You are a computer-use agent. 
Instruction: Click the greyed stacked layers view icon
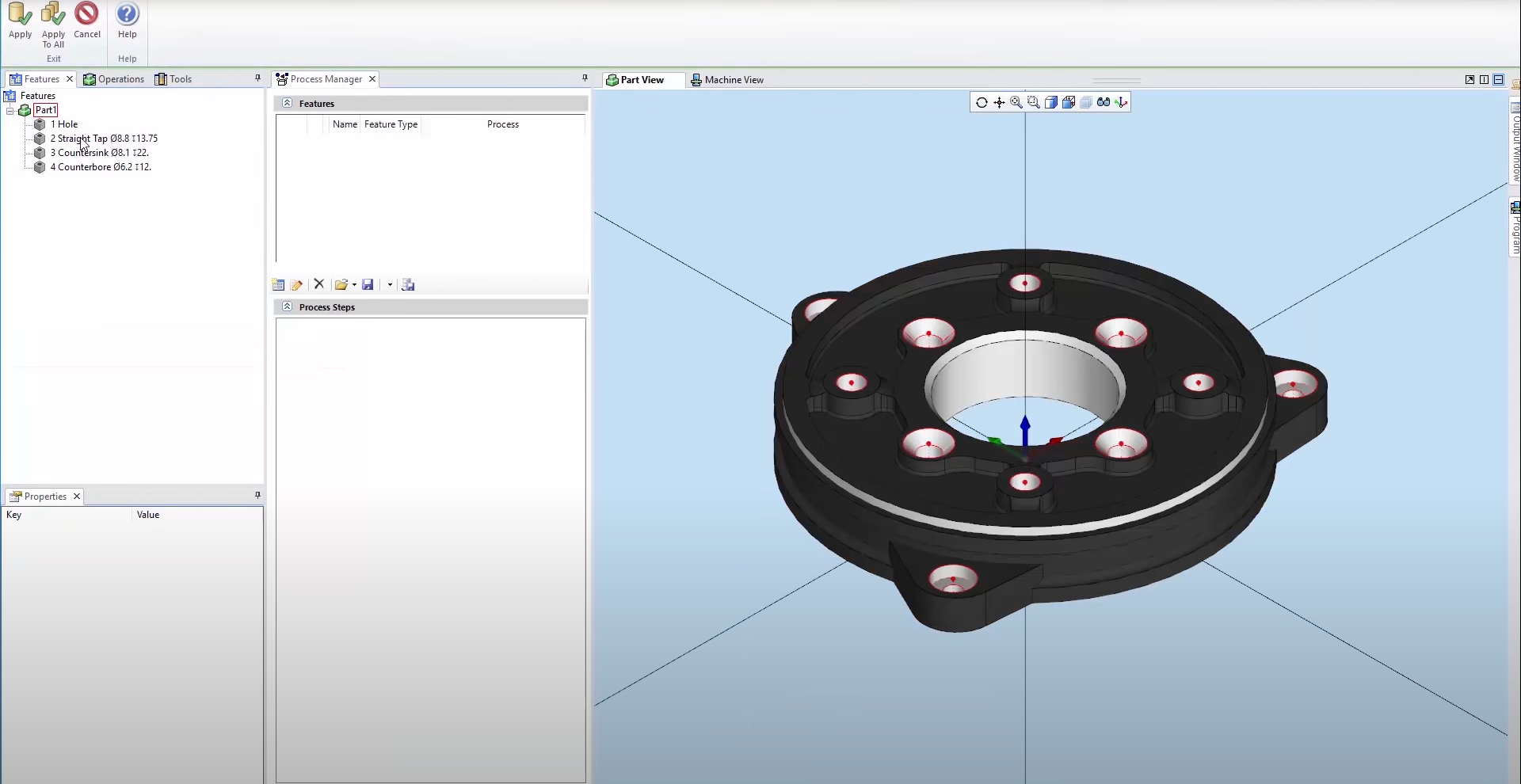click(x=1086, y=102)
